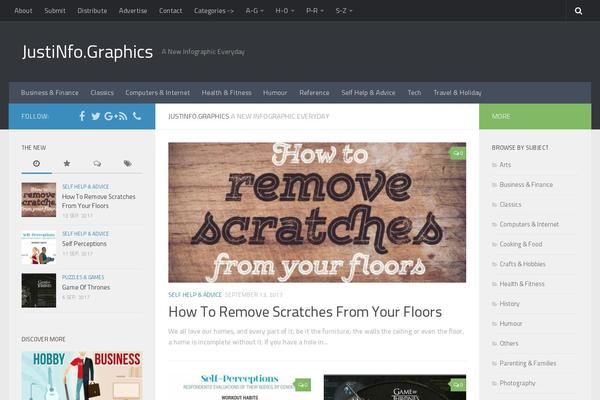
Task: Go to Classics in the nav bar
Action: coord(102,93)
